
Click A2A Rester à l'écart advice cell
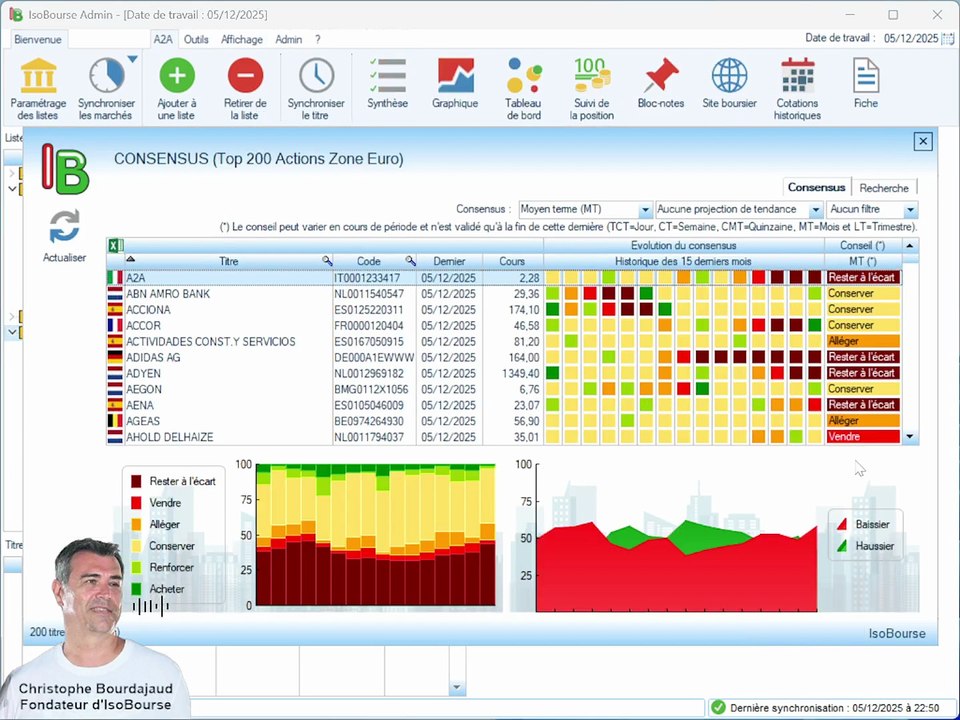click(x=863, y=277)
